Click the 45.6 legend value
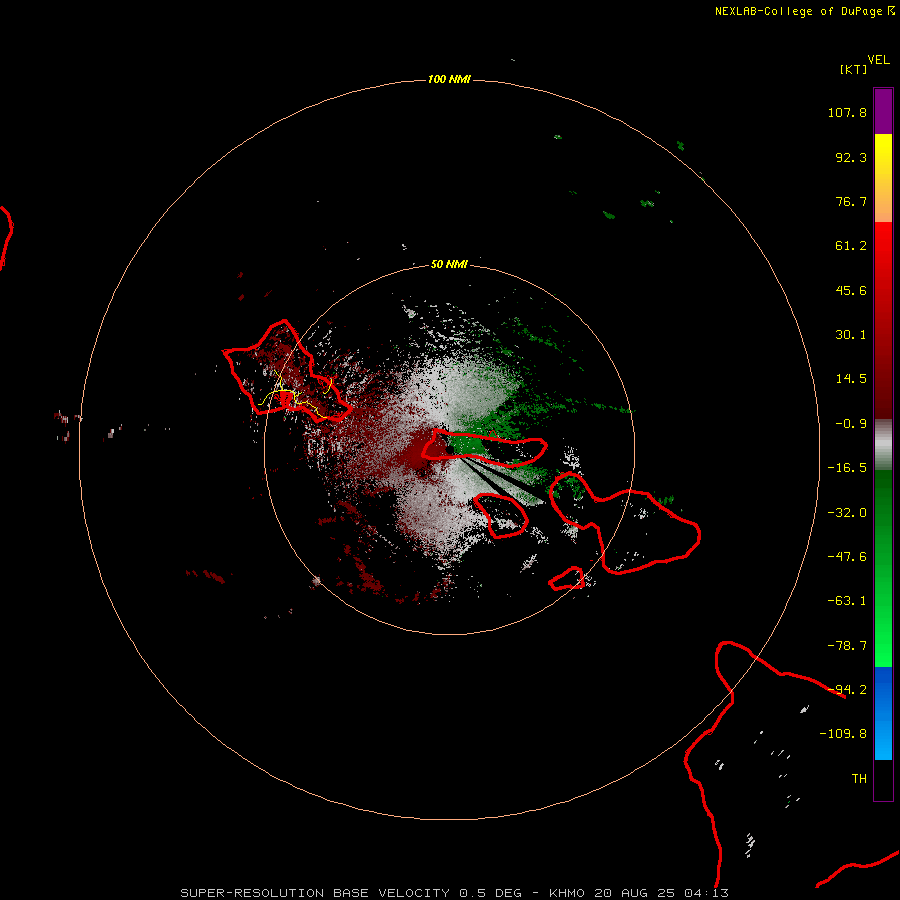This screenshot has height=900, width=900. pos(851,290)
